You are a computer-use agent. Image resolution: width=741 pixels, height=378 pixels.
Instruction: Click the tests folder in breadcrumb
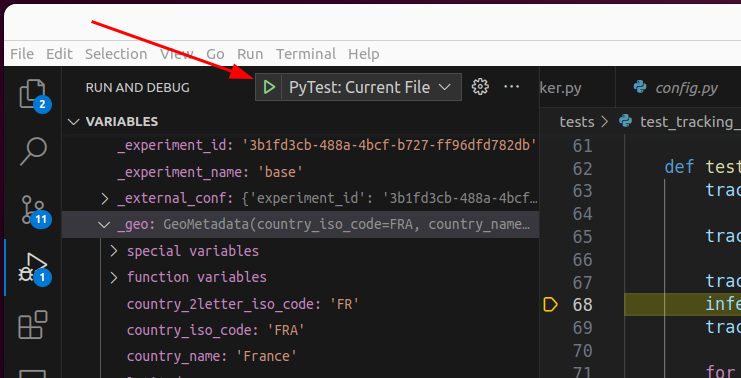(x=577, y=122)
